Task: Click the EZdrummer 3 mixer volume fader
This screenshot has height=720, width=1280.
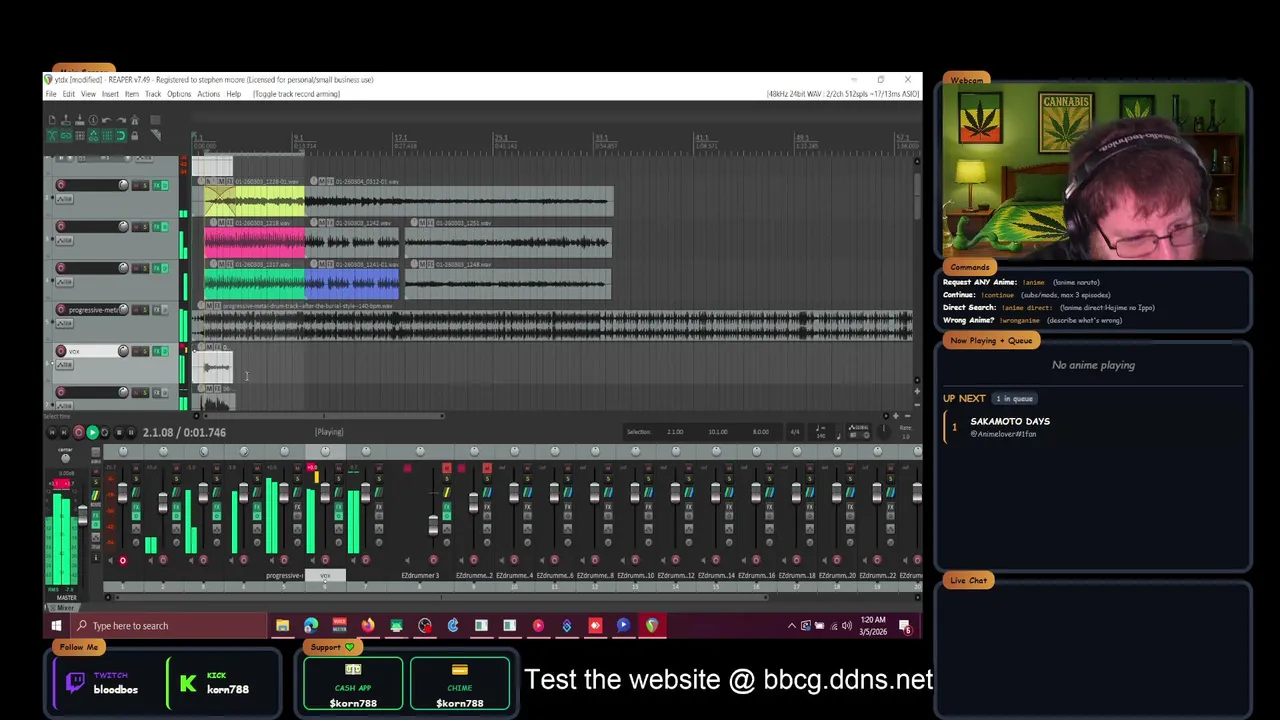Action: pyautogui.click(x=433, y=525)
